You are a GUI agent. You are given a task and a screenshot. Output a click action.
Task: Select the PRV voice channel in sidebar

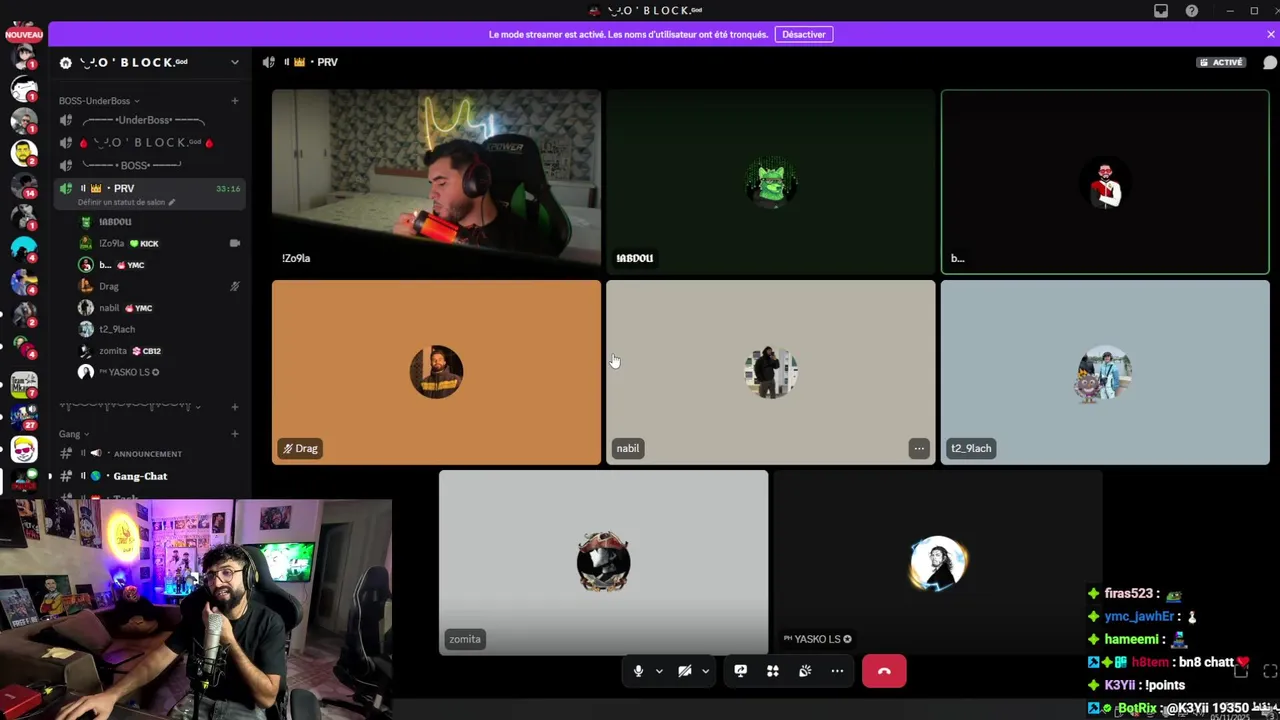click(150, 188)
